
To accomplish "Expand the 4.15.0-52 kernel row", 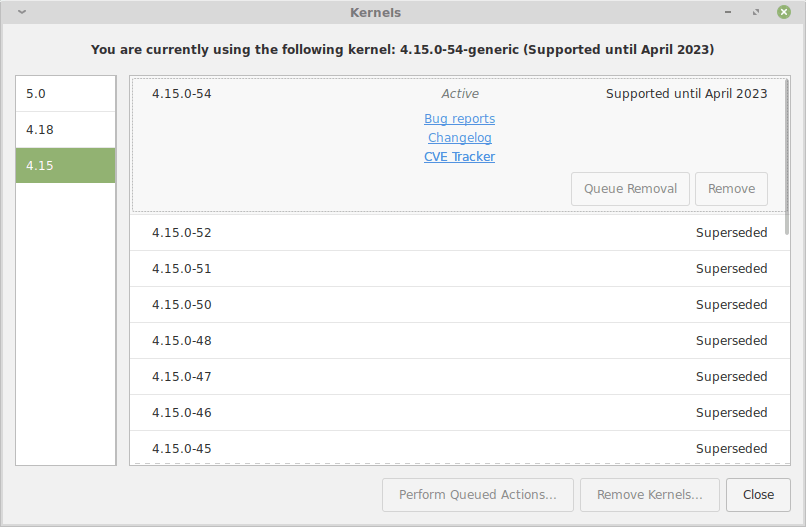I will (459, 233).
